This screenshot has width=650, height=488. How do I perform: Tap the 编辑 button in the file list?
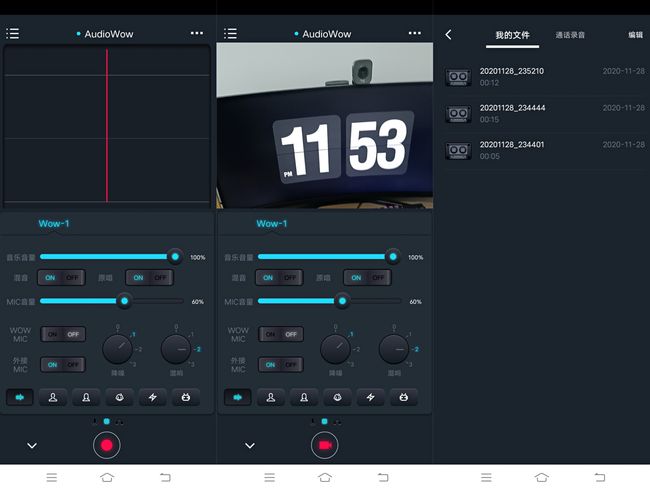[635, 35]
